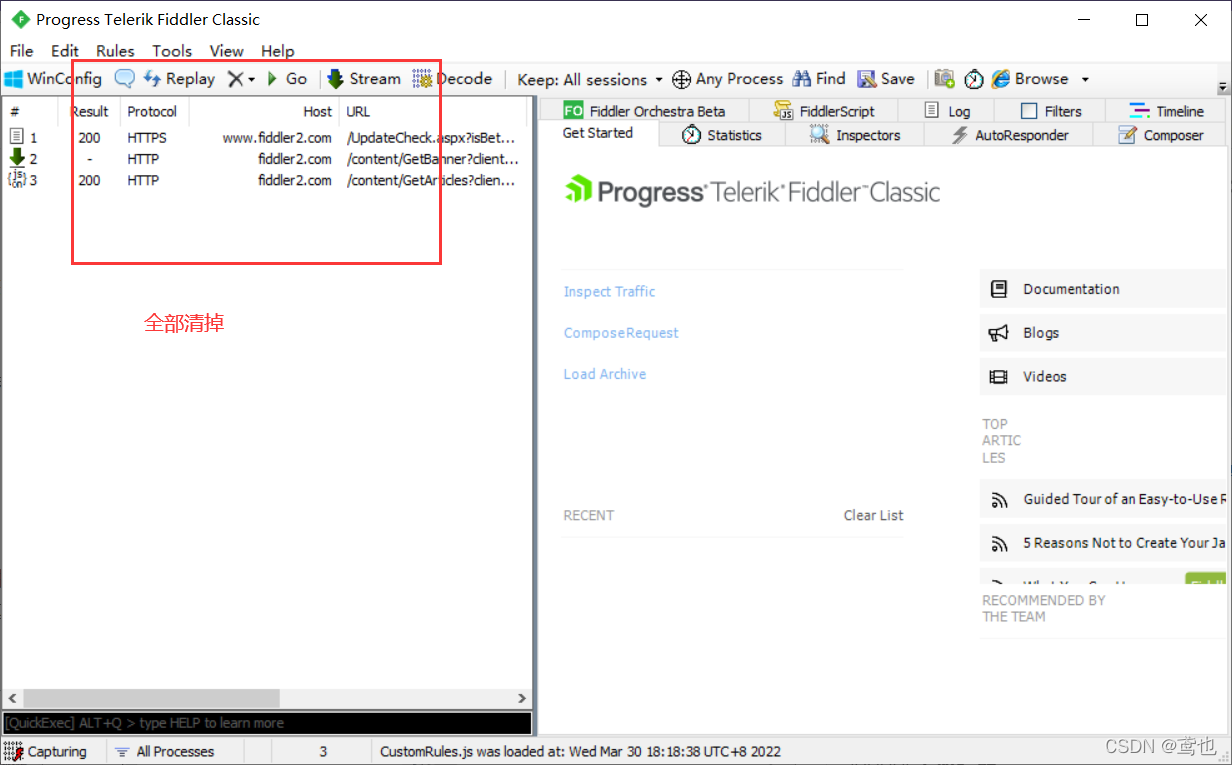1232x765 pixels.
Task: Open Guided Tour article feed item
Action: (x=1105, y=499)
